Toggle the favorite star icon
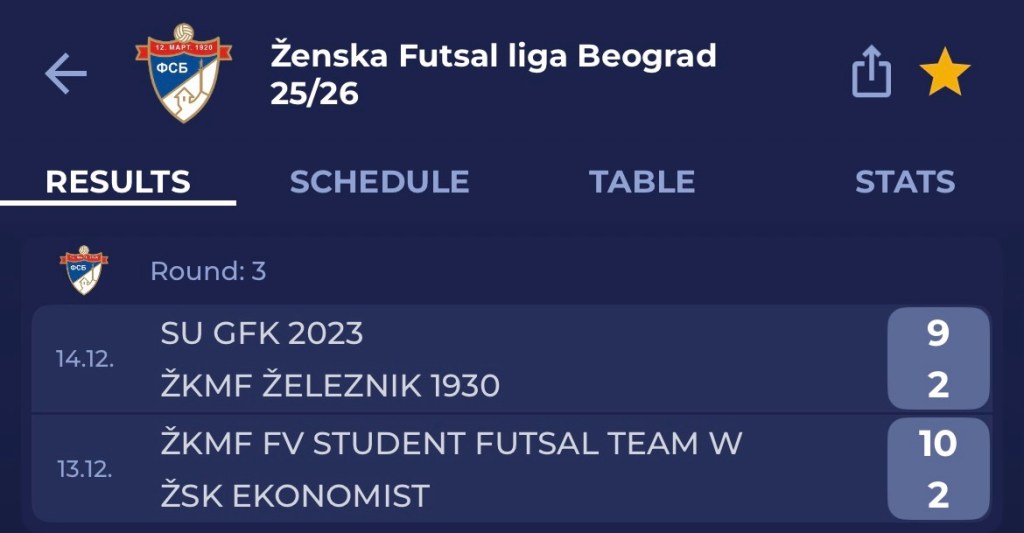 [x=944, y=74]
